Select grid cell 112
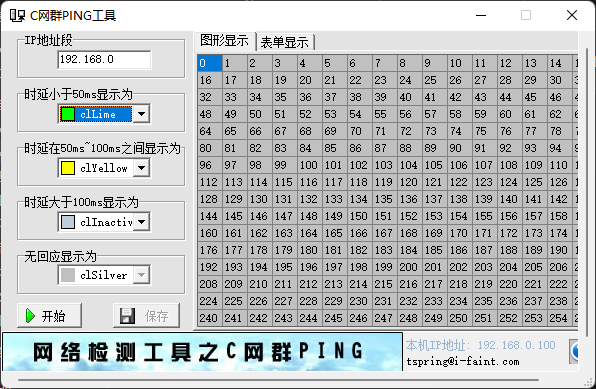The height and width of the screenshot is (389, 596). pos(210,182)
